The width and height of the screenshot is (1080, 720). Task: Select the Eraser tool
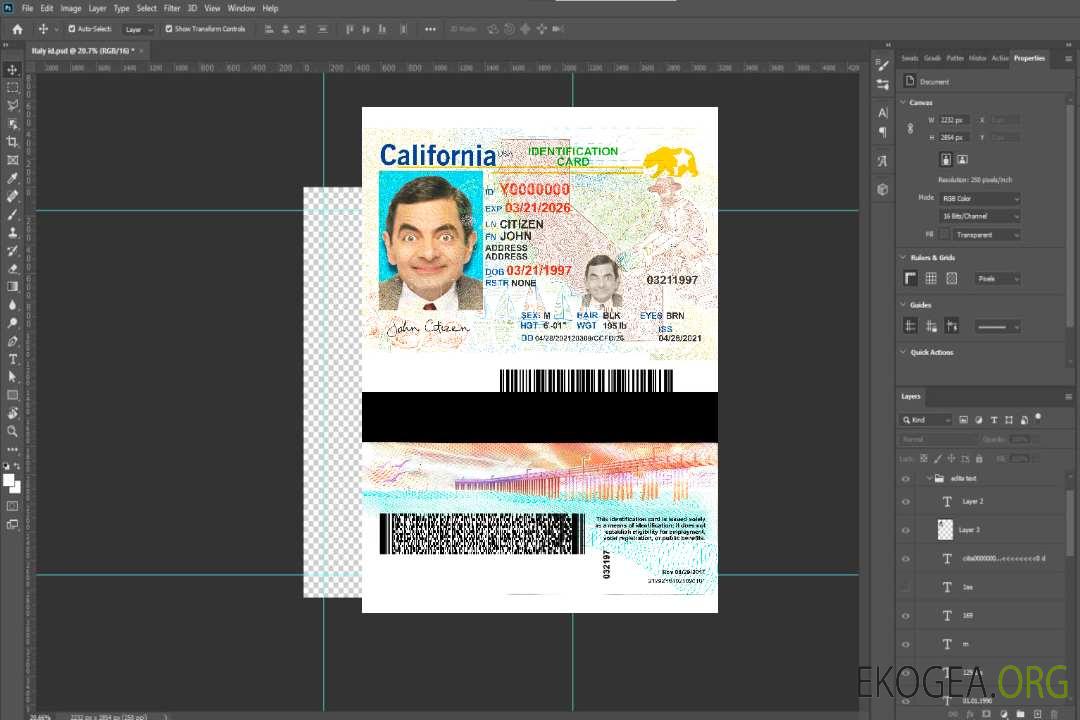[12, 269]
